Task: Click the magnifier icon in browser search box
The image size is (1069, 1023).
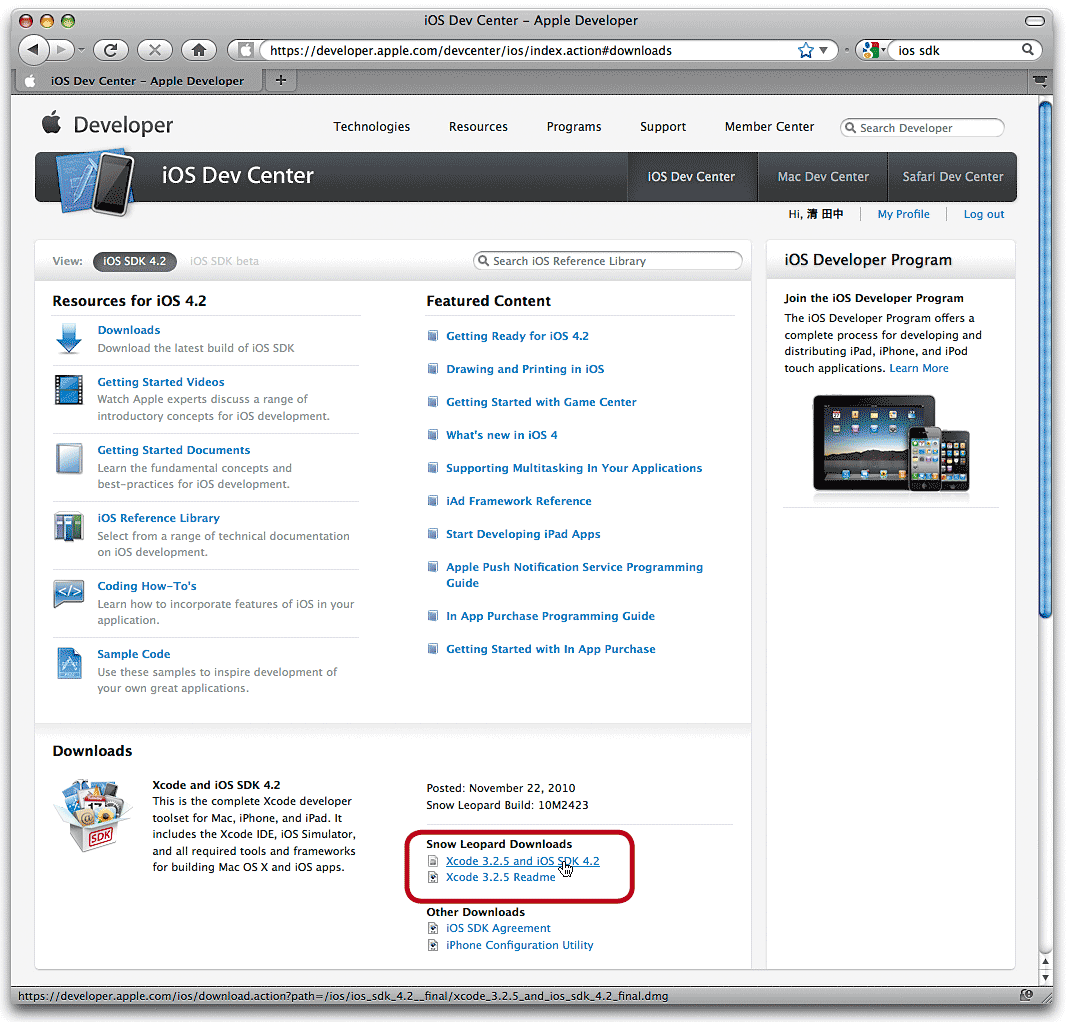Action: coord(1027,50)
